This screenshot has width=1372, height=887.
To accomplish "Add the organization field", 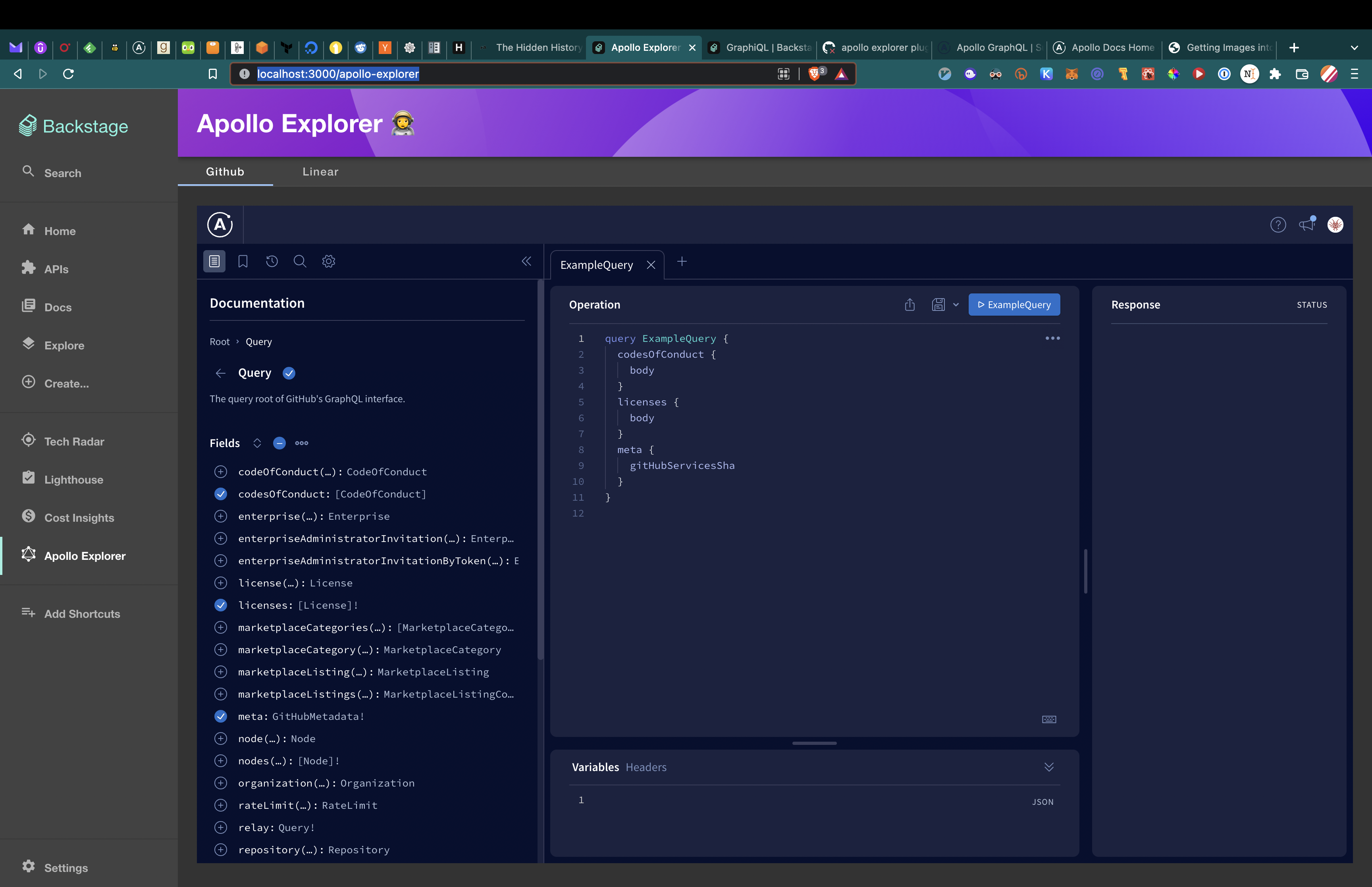I will pyautogui.click(x=220, y=783).
